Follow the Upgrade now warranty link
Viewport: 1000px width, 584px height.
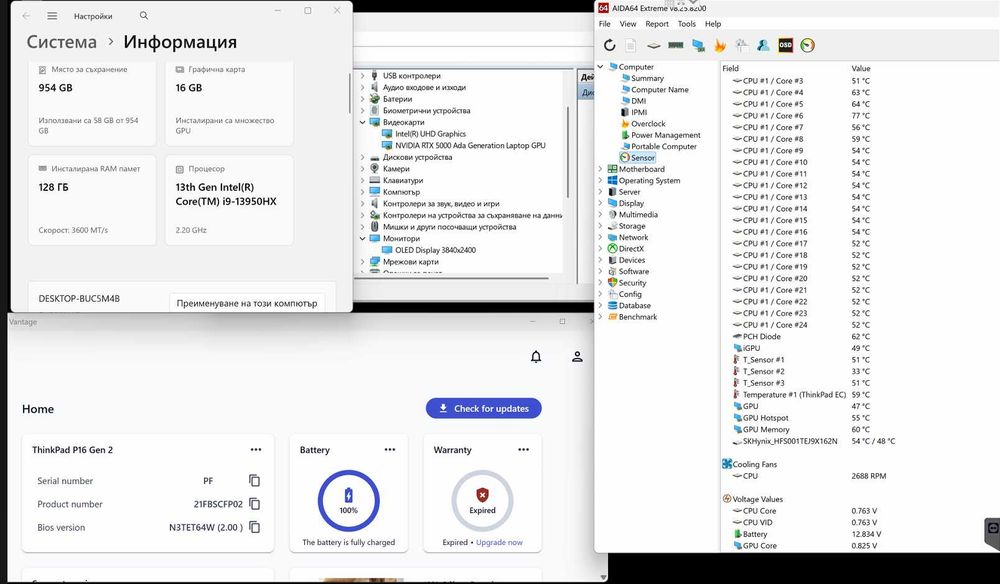(x=499, y=543)
